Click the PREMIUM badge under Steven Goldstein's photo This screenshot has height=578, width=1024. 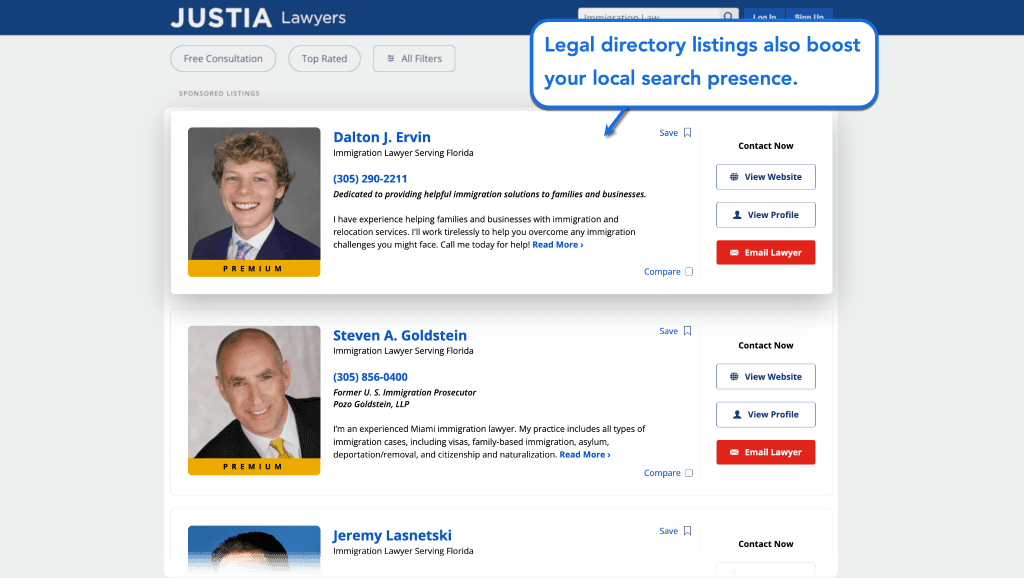[x=254, y=467]
